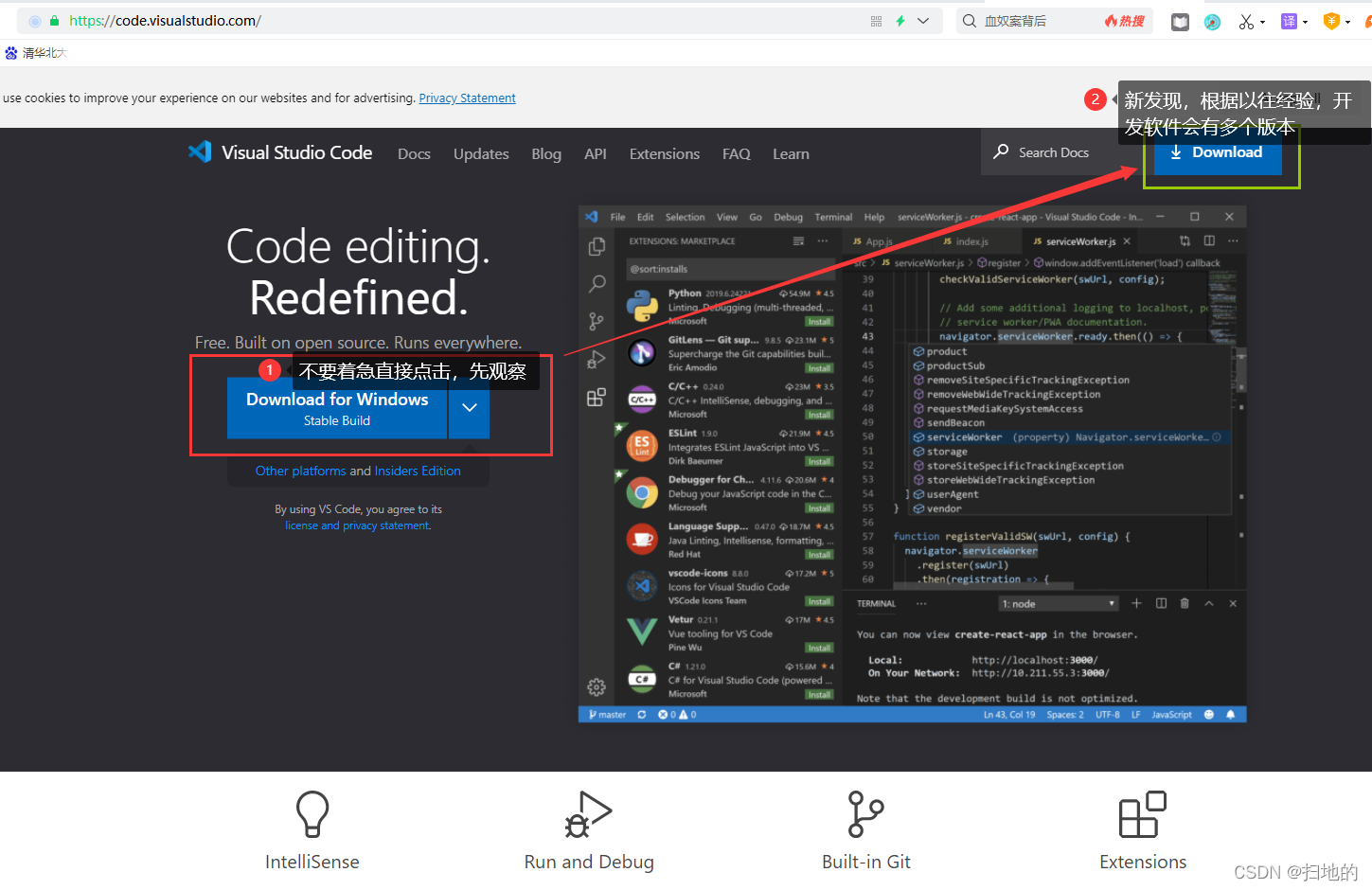This screenshot has width=1372, height=890.
Task: Open the API navigation item
Action: (596, 153)
